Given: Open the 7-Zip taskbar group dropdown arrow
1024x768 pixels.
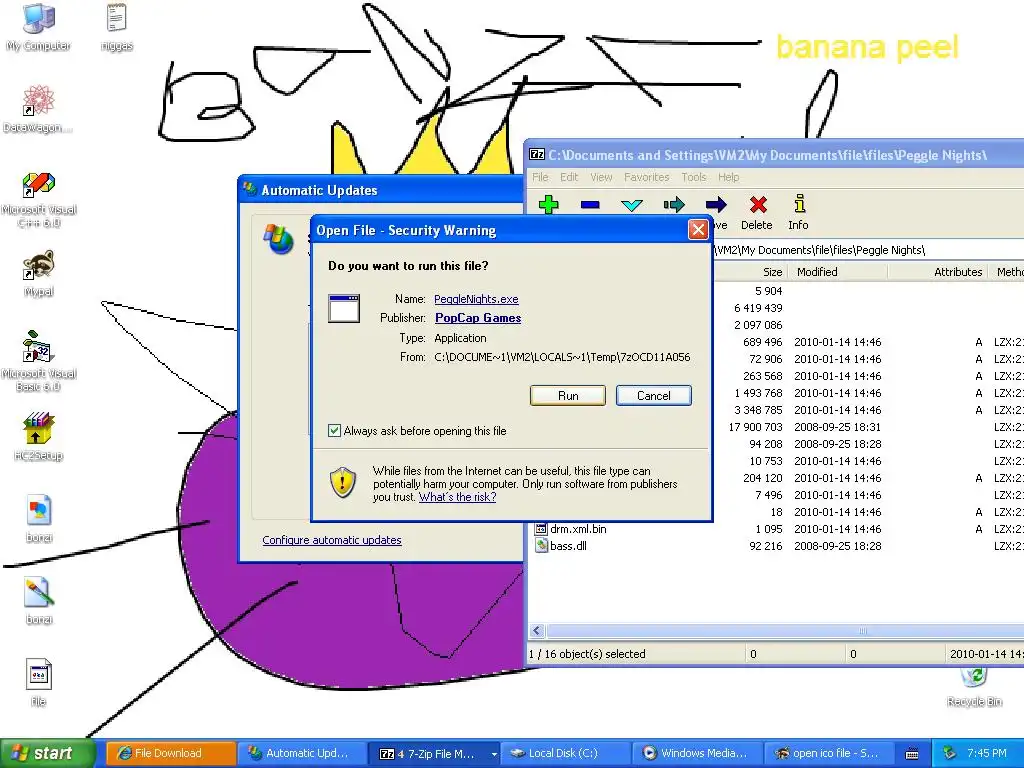Looking at the screenshot, I should pyautogui.click(x=494, y=754).
